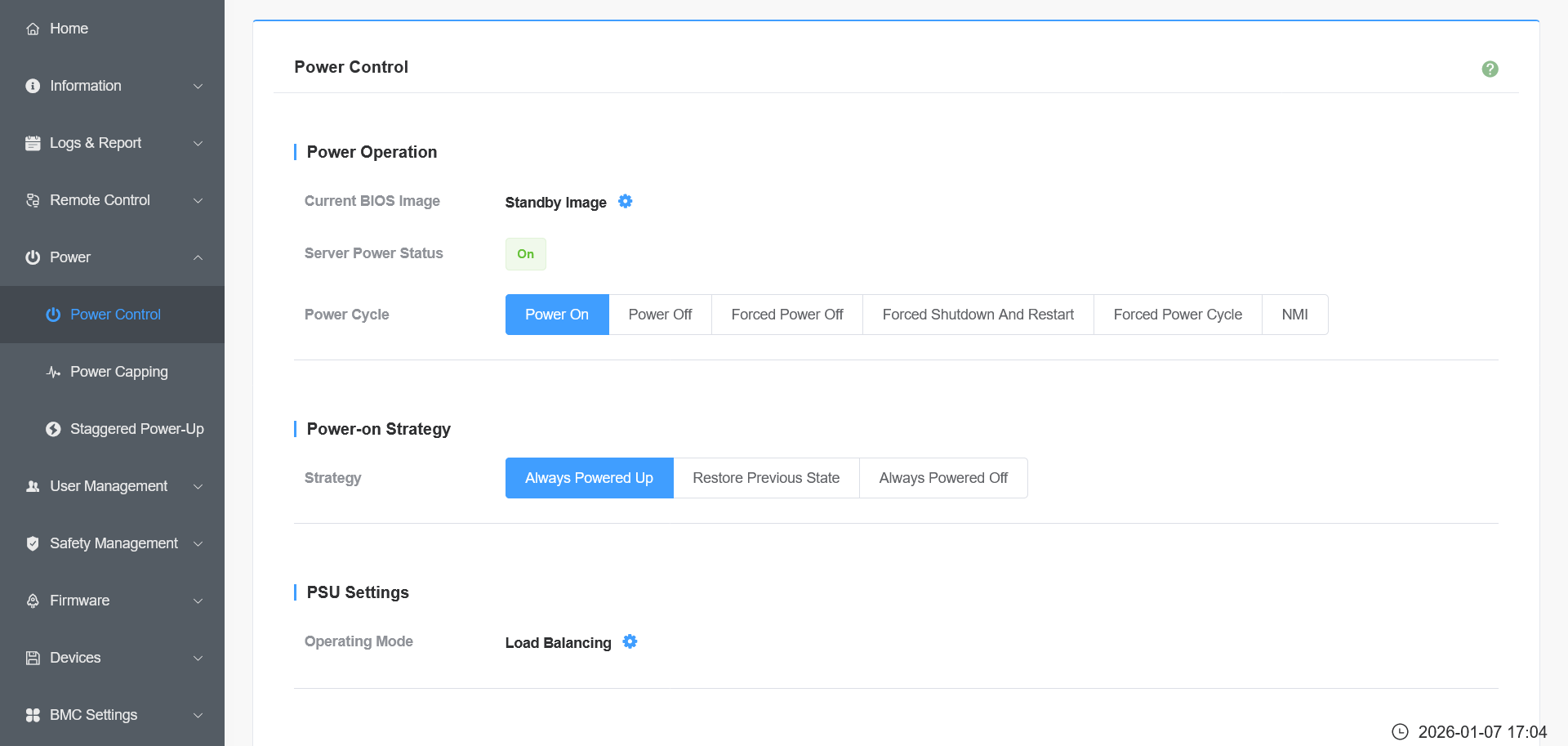Click the Forced Shutdown And Restart button
Image resolution: width=1568 pixels, height=746 pixels.
(x=978, y=315)
